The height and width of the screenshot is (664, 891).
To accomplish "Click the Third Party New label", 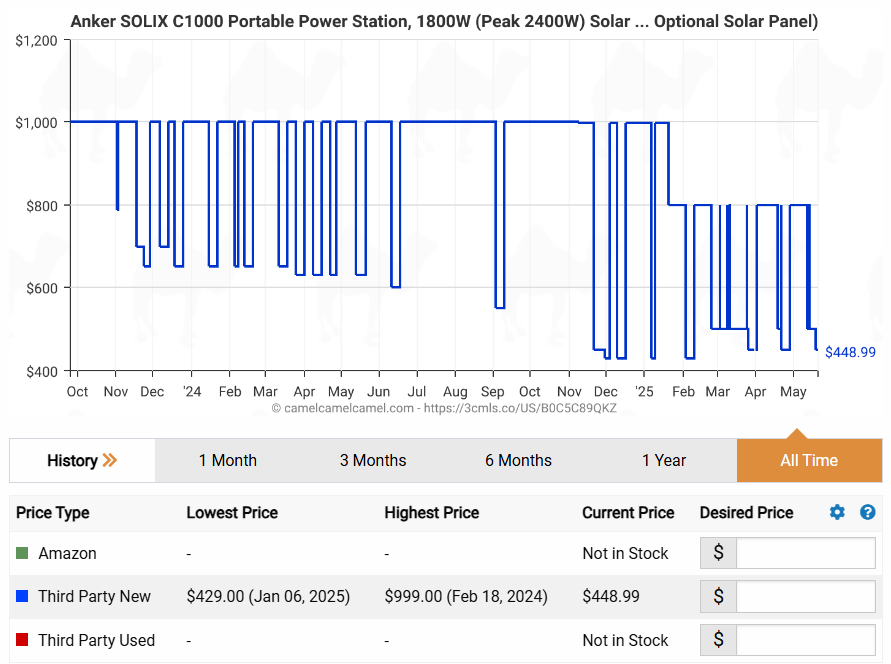I will pyautogui.click(x=94, y=597).
